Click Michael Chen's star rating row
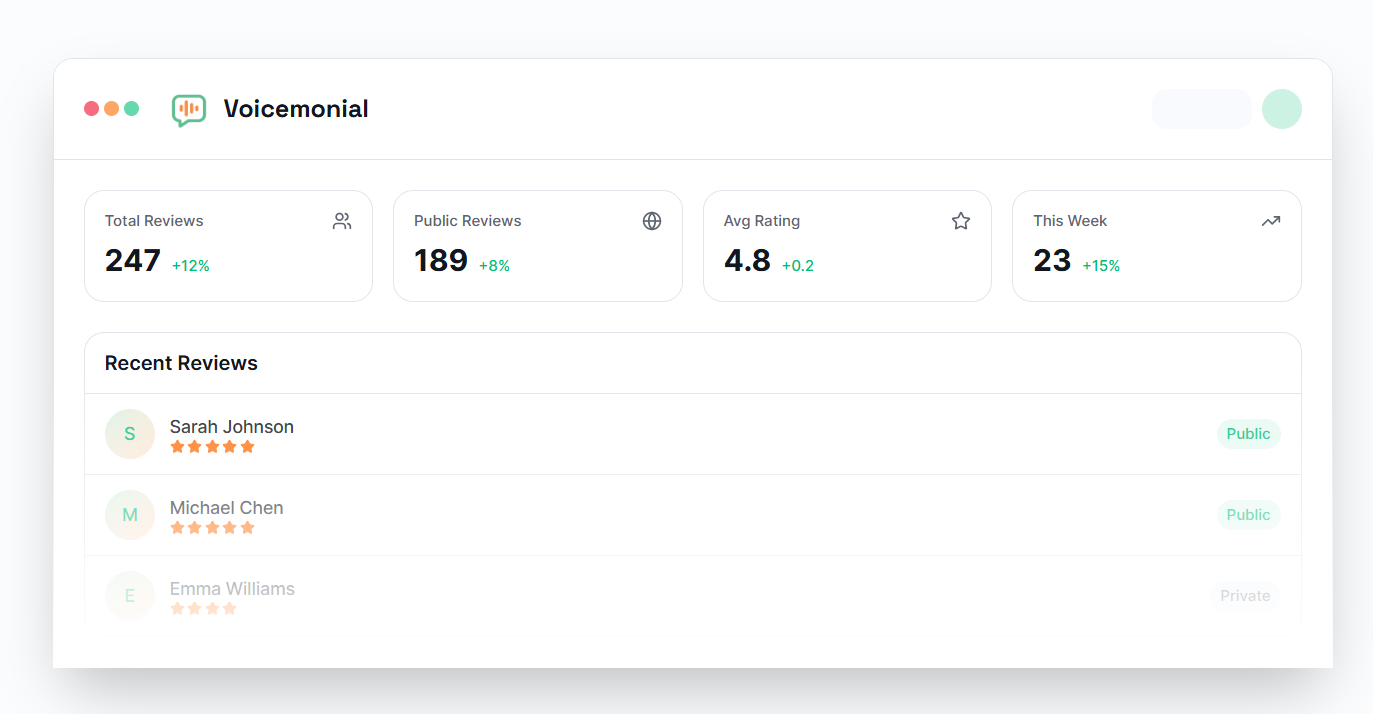This screenshot has width=1373, height=714. click(213, 527)
